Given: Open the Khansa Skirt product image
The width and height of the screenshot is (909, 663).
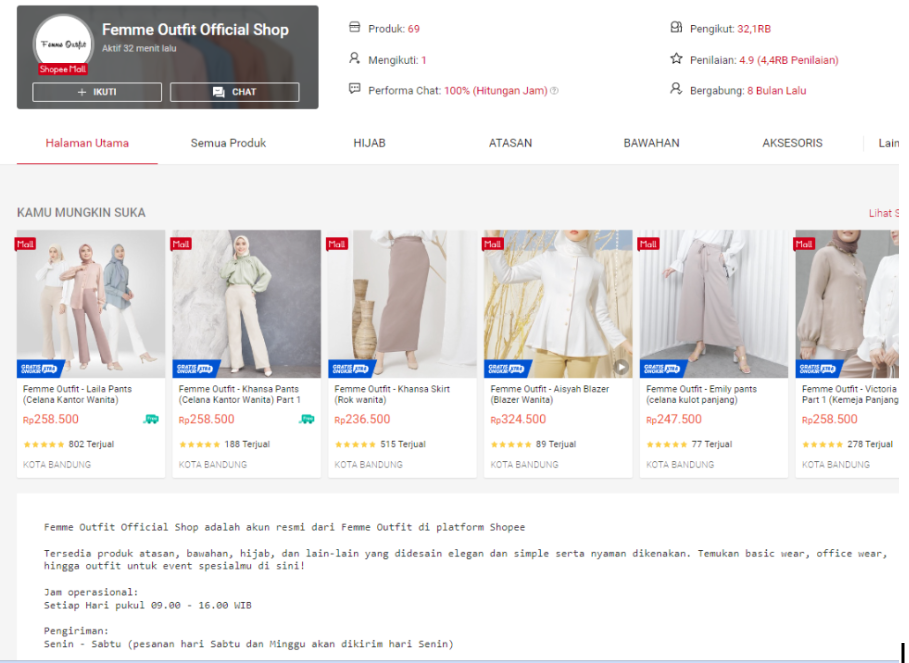Looking at the screenshot, I should pos(402,304).
